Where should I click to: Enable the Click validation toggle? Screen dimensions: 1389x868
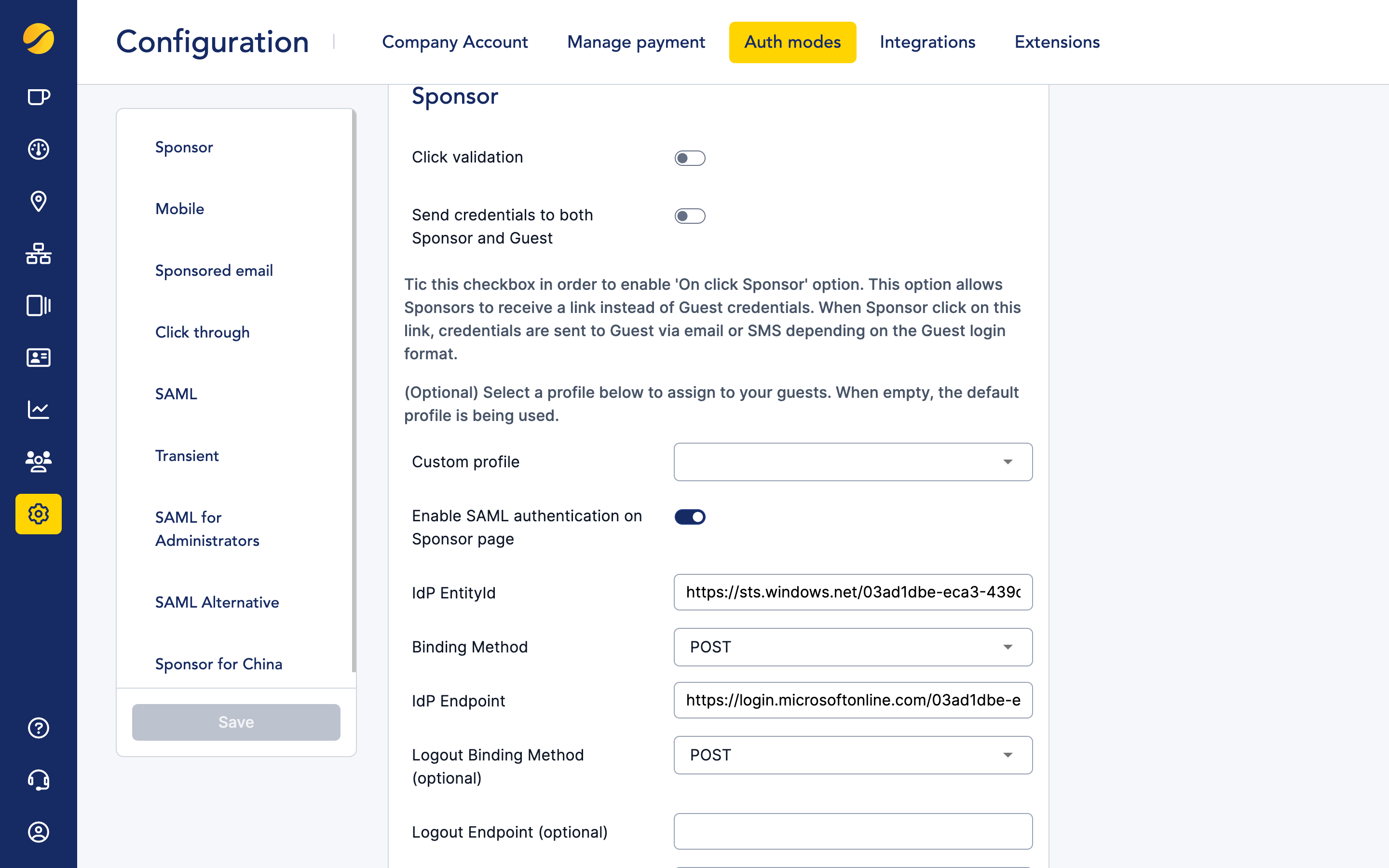pos(690,158)
